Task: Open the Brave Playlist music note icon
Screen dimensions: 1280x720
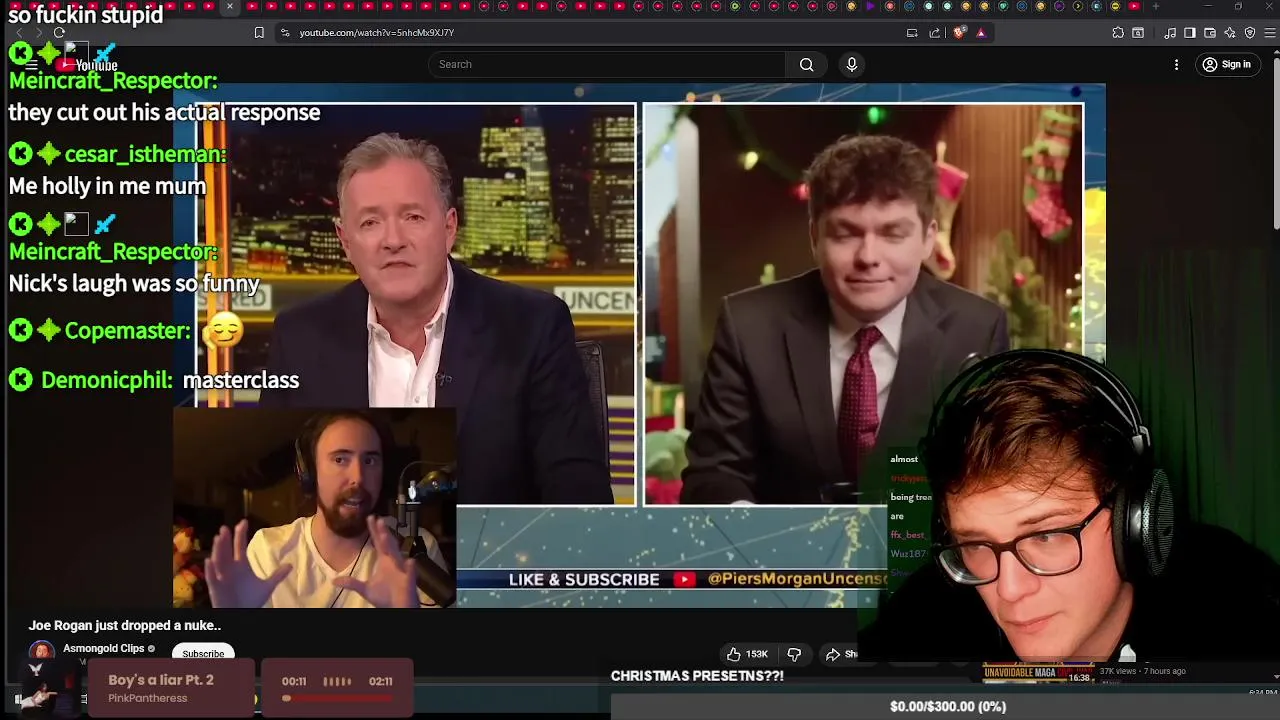Action: pyautogui.click(x=1170, y=33)
